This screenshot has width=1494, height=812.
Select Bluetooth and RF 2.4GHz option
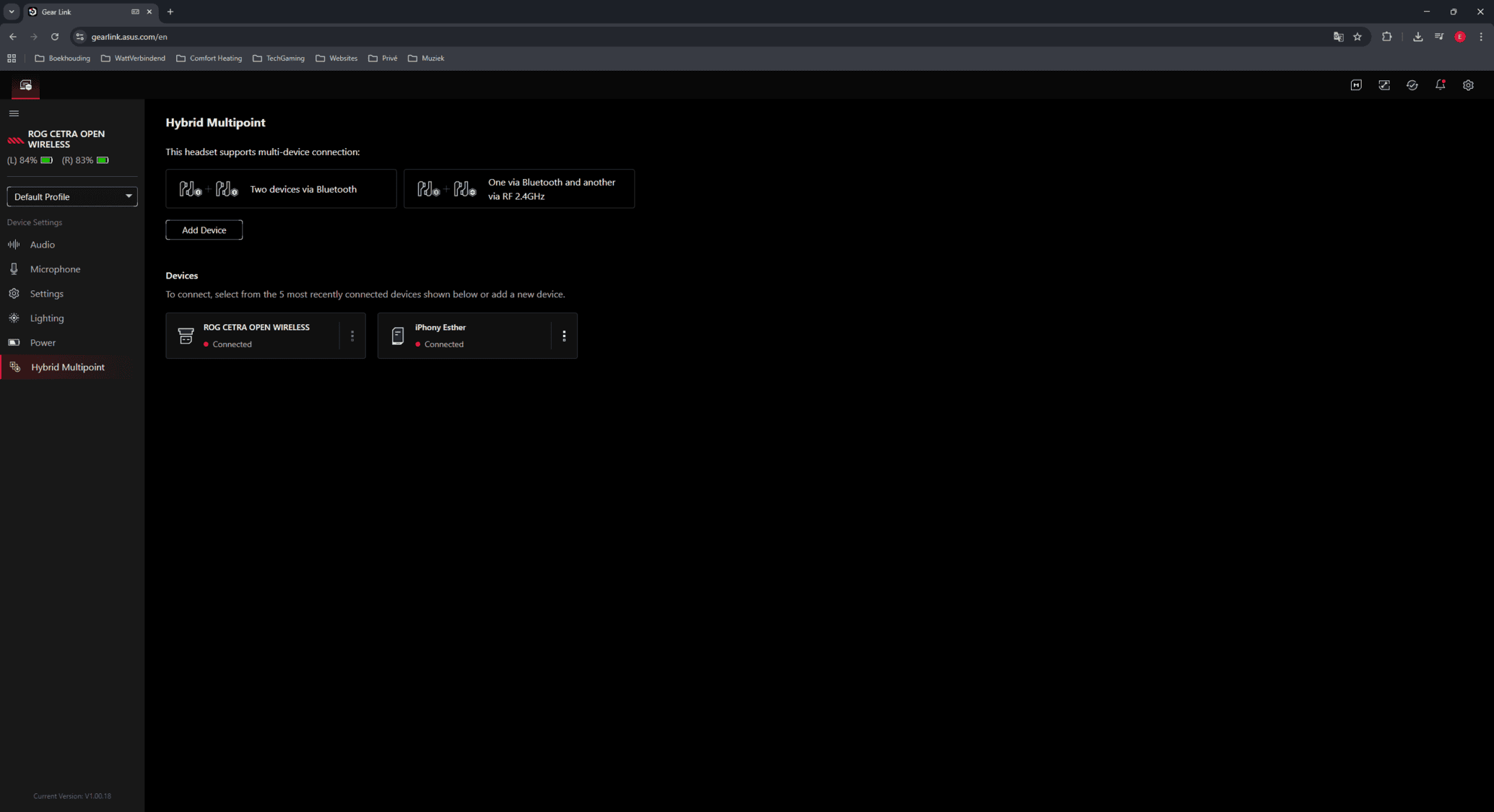click(x=518, y=189)
